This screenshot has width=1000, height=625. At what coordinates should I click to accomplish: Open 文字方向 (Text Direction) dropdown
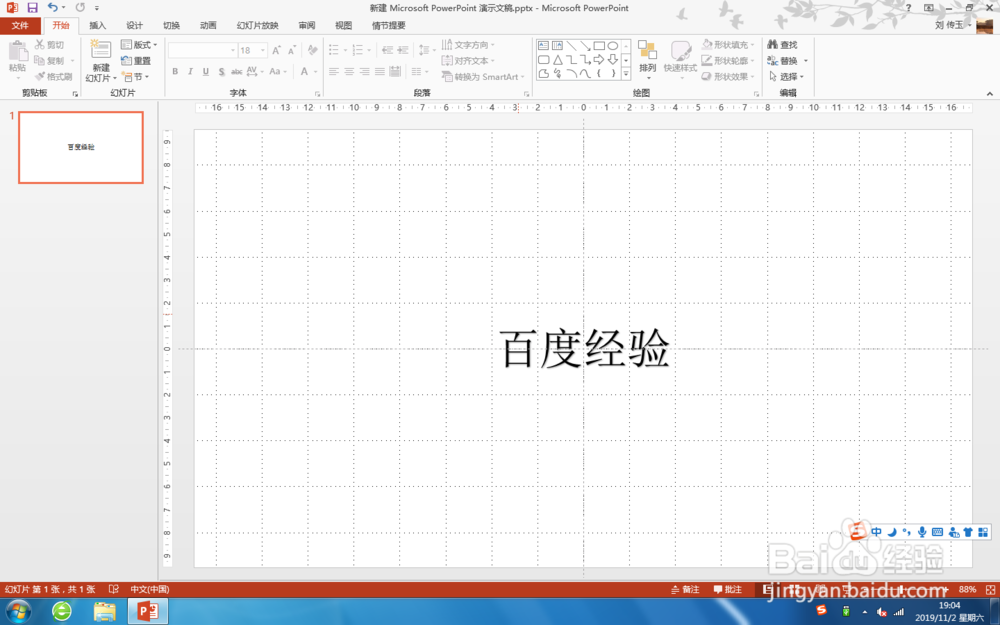[x=468, y=45]
